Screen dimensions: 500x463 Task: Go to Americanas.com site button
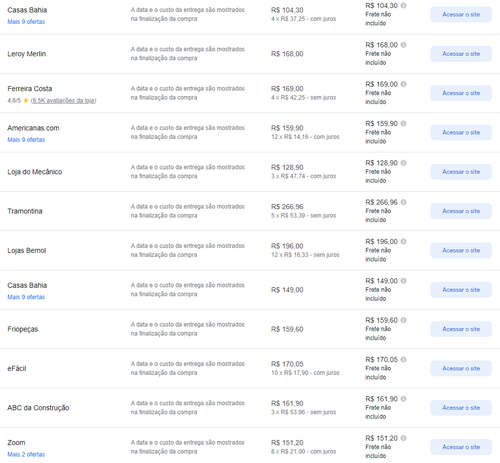coord(461,133)
